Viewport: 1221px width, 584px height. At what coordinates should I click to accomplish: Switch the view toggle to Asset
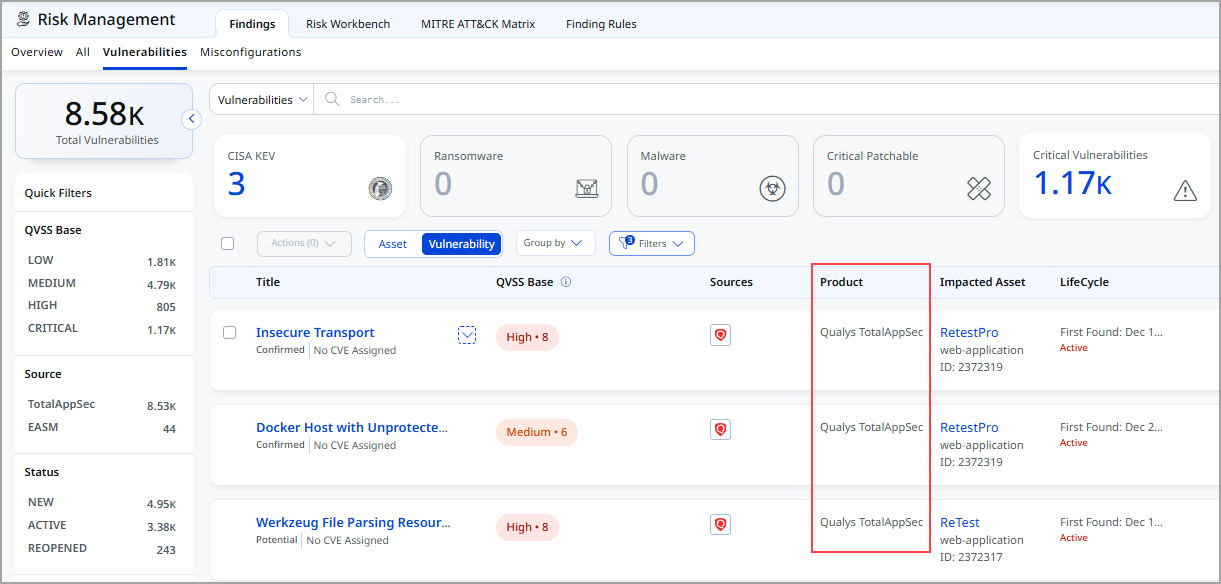[393, 244]
